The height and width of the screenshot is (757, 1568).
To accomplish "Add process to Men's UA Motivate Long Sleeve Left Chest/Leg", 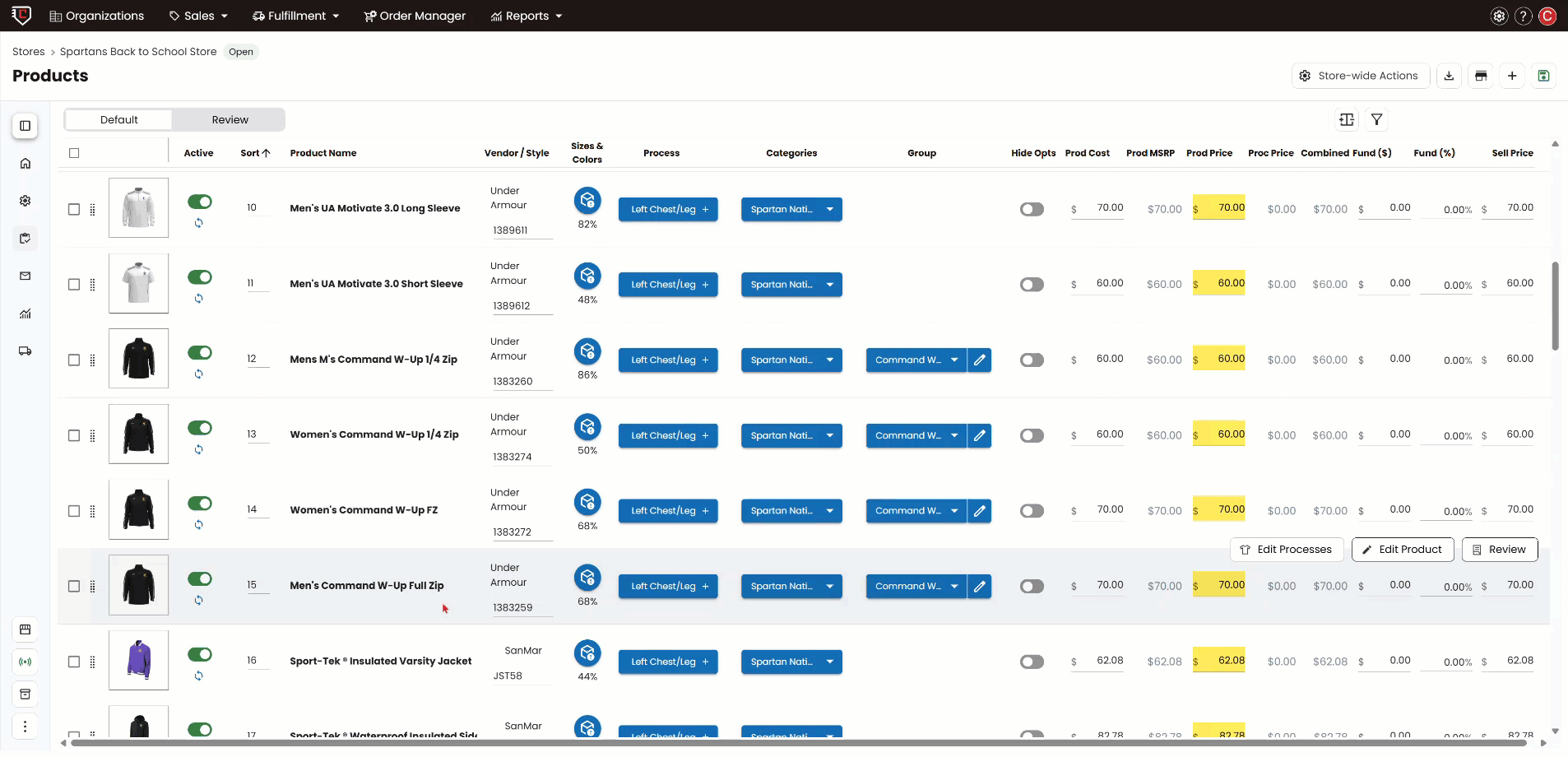I will 705,210.
